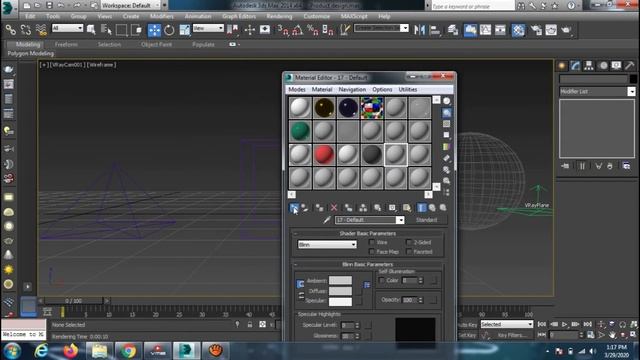Open Navigation menu in Material Editor
Image resolution: width=640 pixels, height=360 pixels.
pos(352,89)
